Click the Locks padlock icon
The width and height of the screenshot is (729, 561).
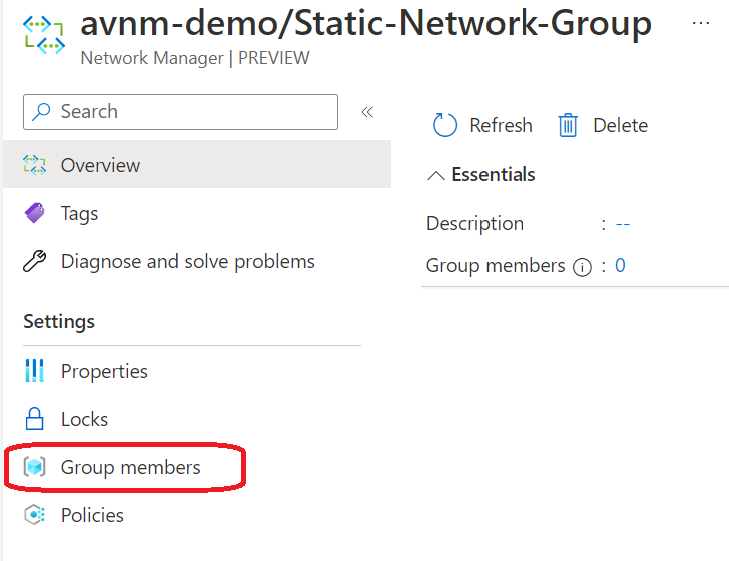(x=35, y=419)
